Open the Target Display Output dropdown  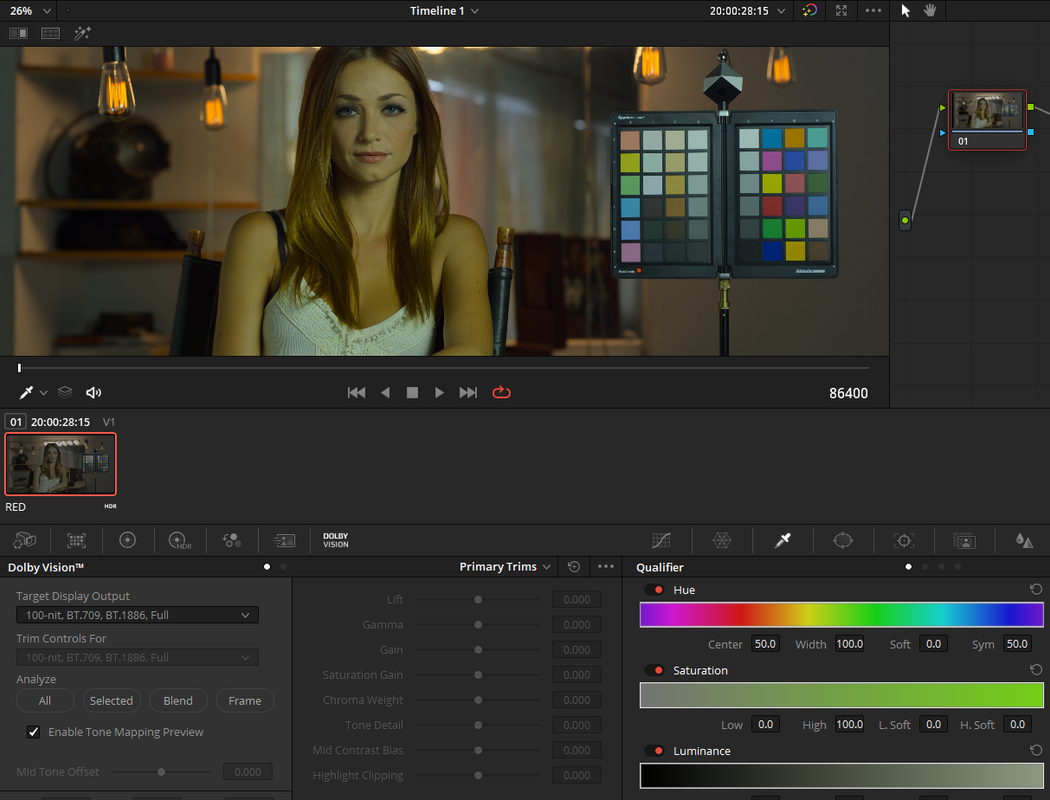click(137, 615)
